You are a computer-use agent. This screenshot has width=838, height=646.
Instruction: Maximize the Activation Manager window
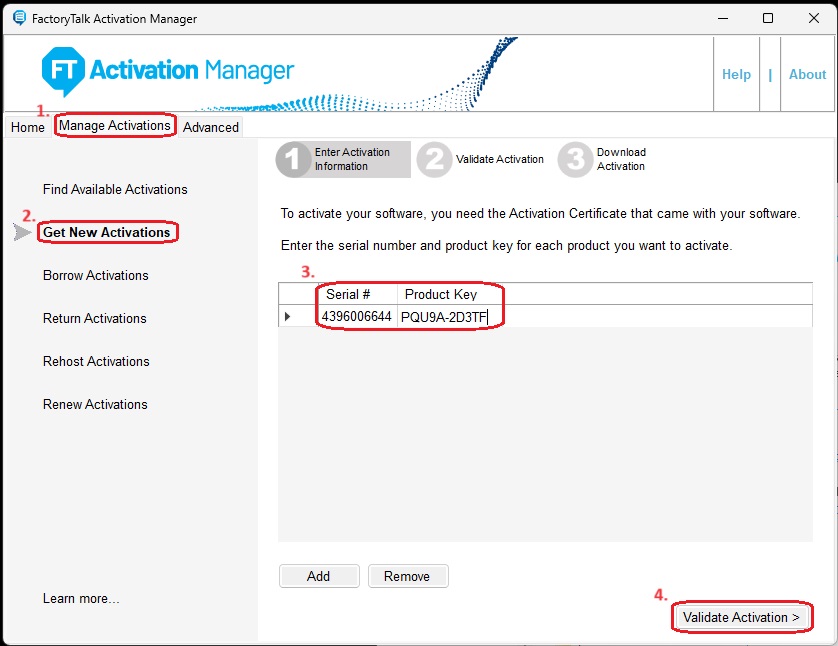768,18
